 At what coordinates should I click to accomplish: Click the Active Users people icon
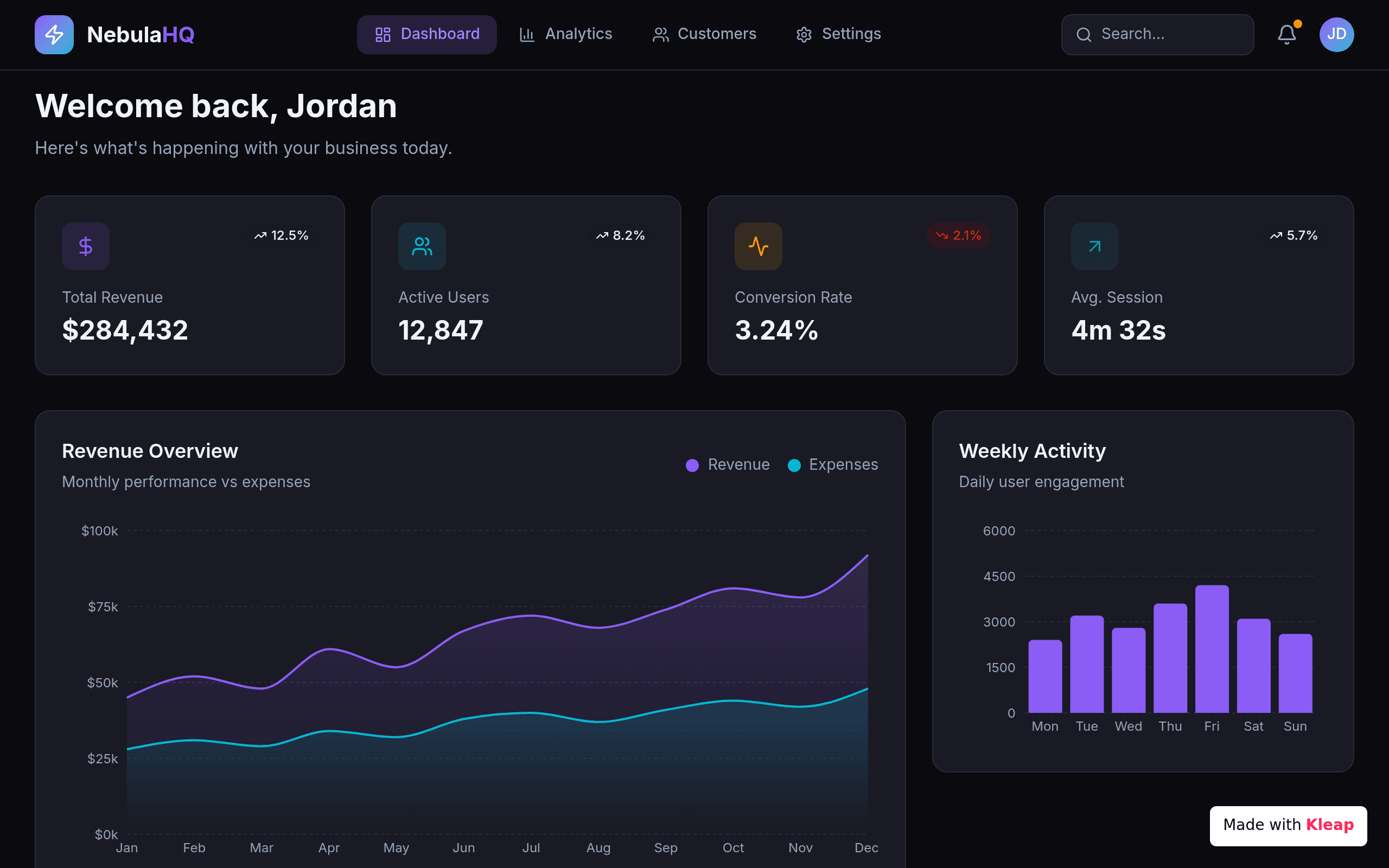(422, 246)
